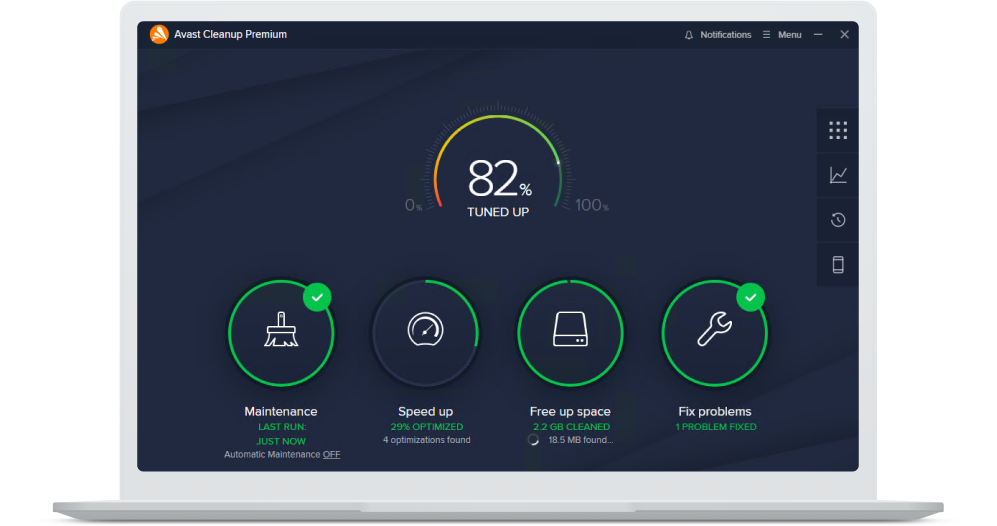The image size is (997, 526).
Task: Click 'TUNED UP' label under percentage
Action: 498,212
